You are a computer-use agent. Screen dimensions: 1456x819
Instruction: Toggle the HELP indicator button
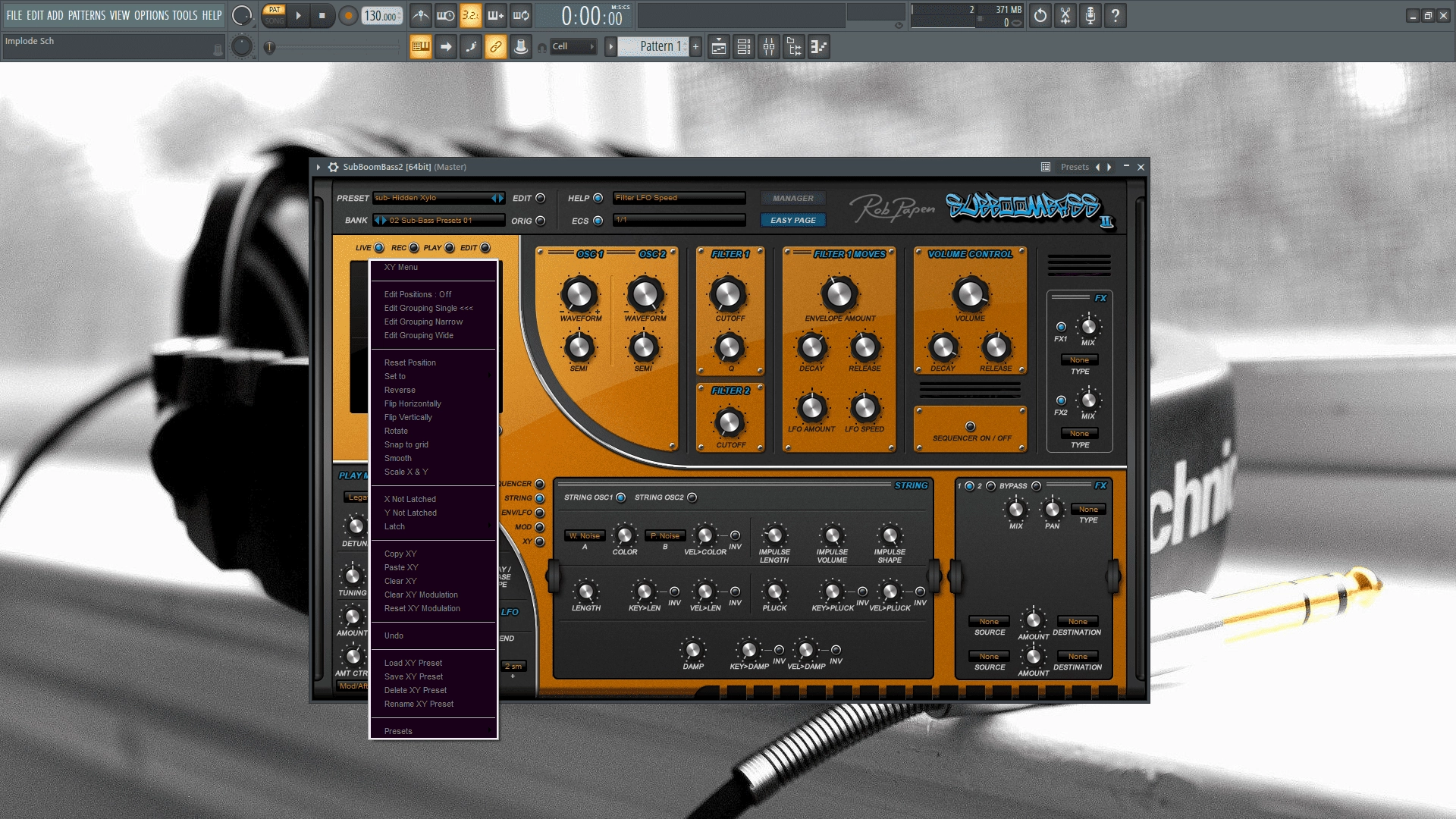click(x=598, y=198)
